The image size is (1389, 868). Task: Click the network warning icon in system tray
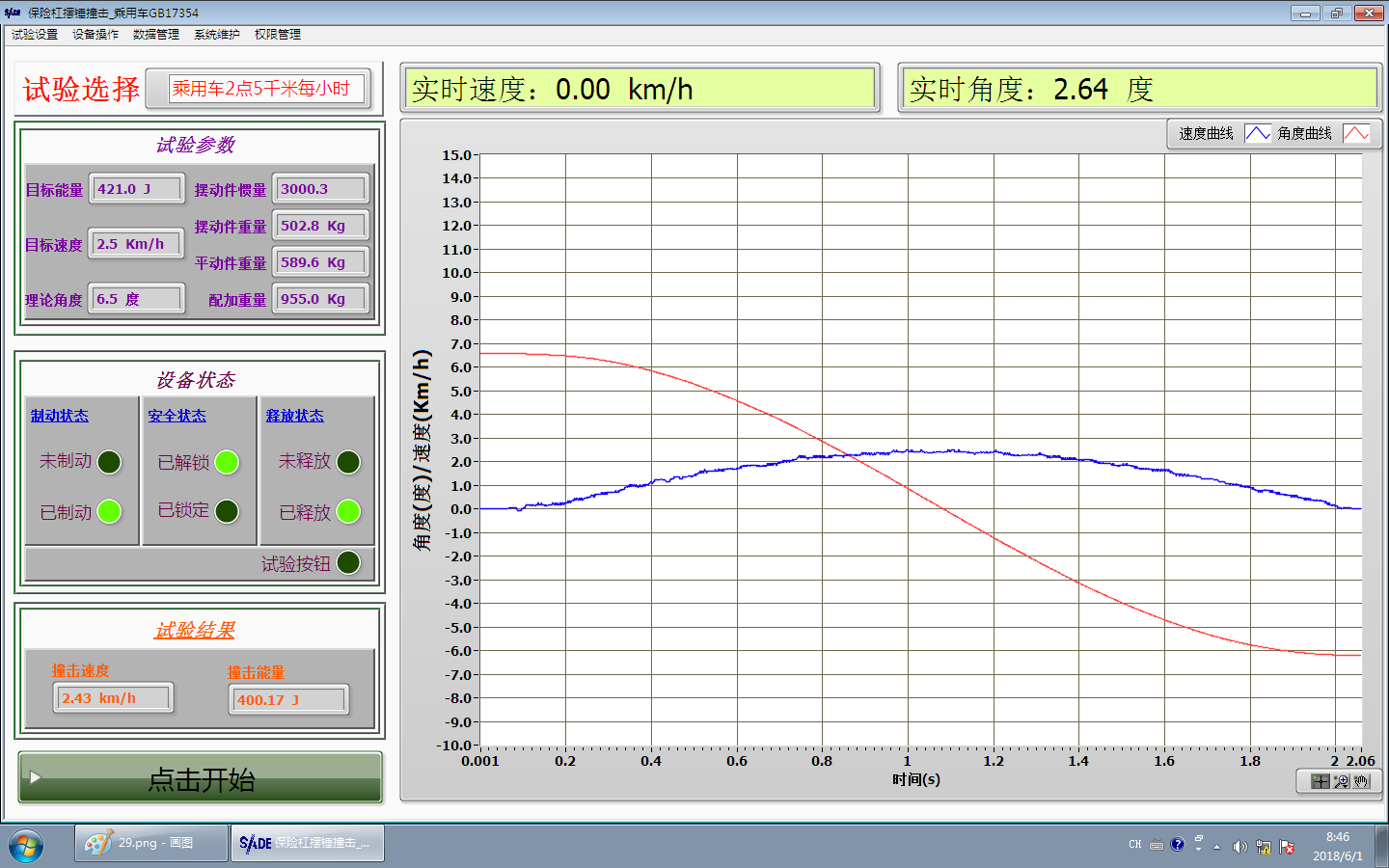1263,846
